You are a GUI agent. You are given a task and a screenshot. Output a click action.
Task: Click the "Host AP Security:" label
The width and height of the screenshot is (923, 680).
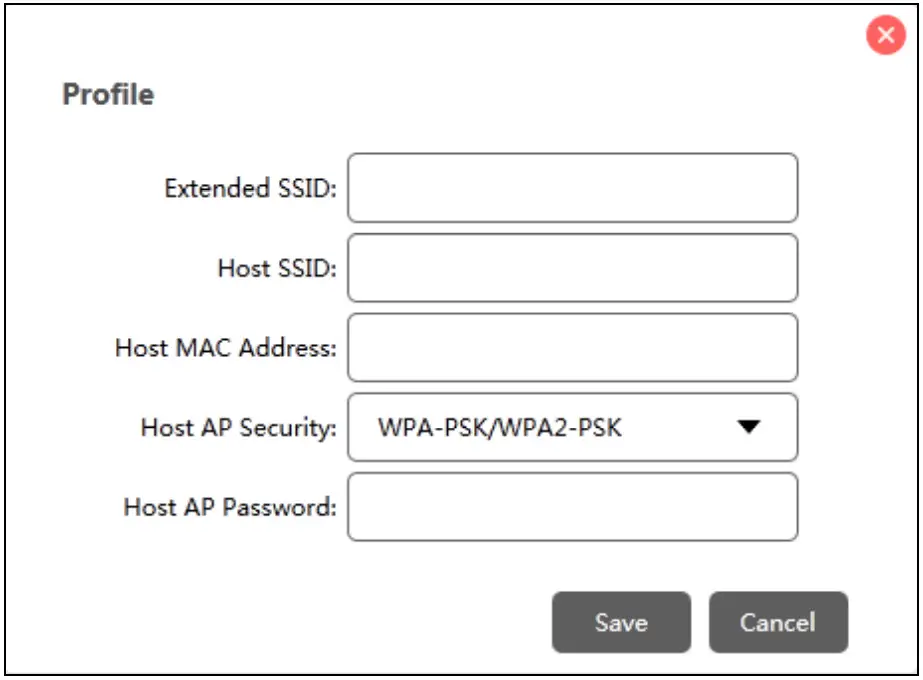[x=239, y=428]
